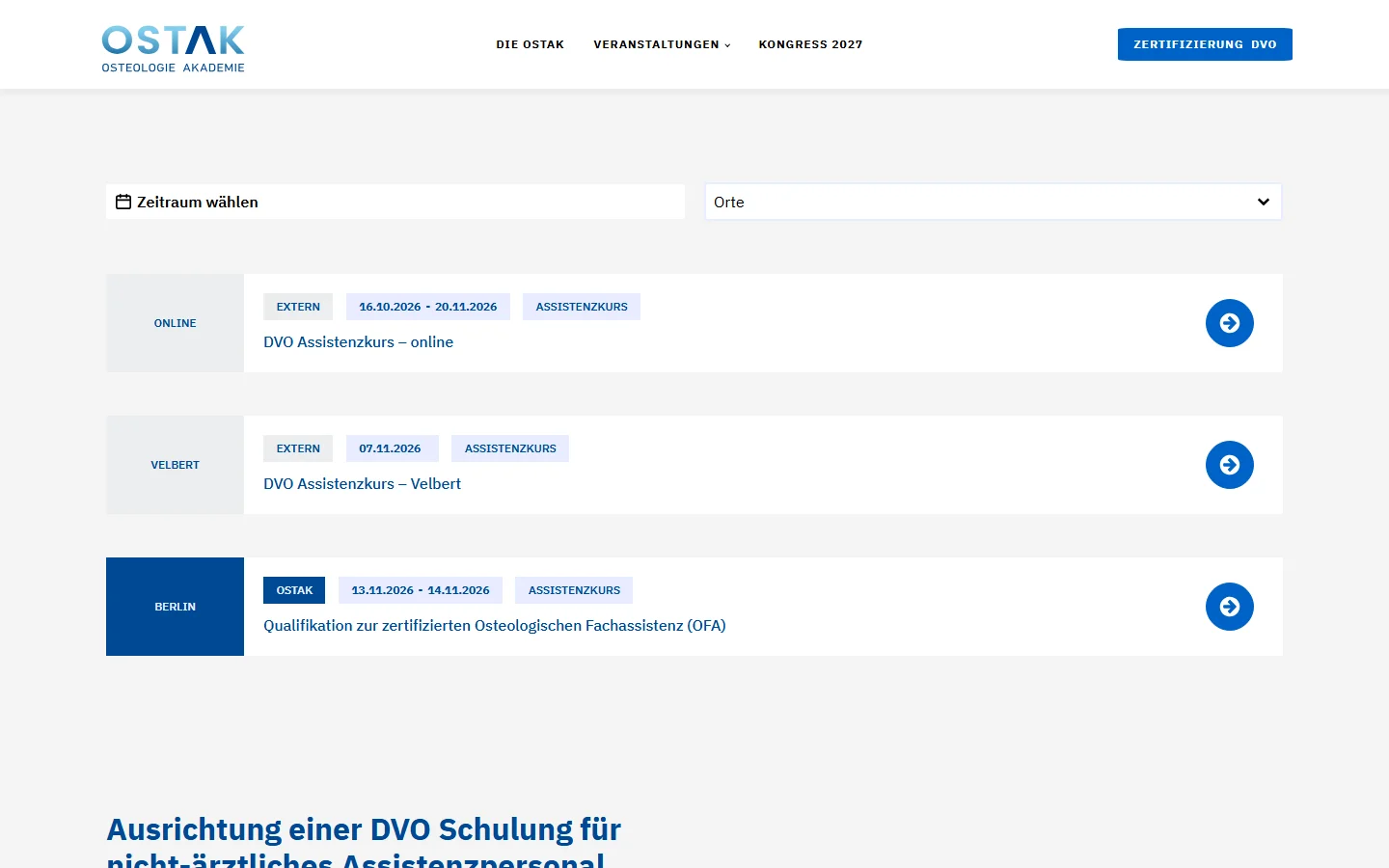Screen dimensions: 1389x868
Task: Click ASSISTENZKURS tag on the online course
Action: [x=582, y=307]
